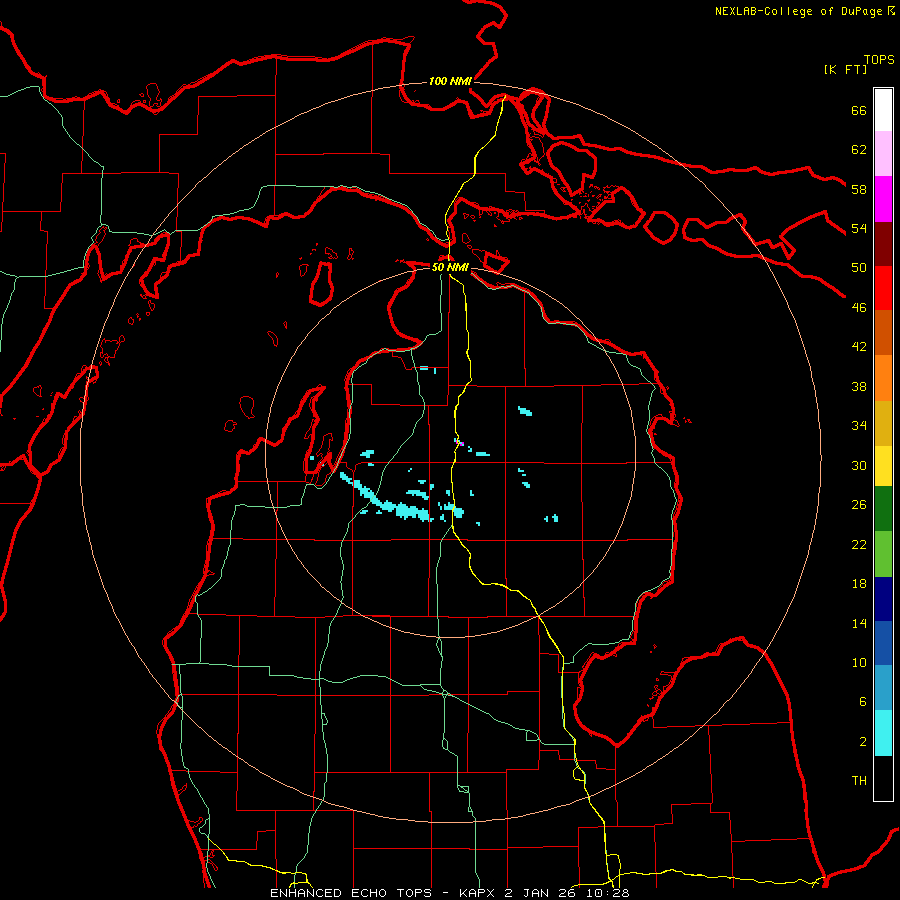Click the '10:28' timestamp text
The image size is (900, 900).
pyautogui.click(x=608, y=893)
